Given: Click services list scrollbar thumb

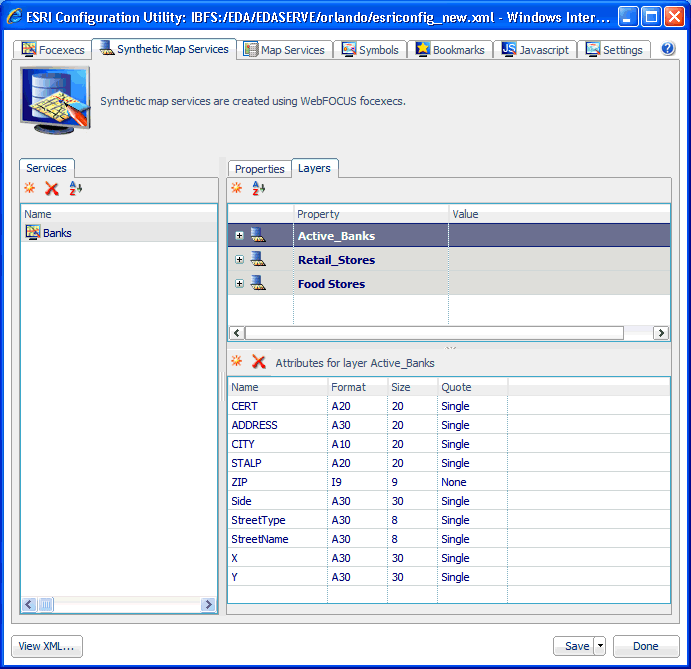Looking at the screenshot, I should pos(46,604).
